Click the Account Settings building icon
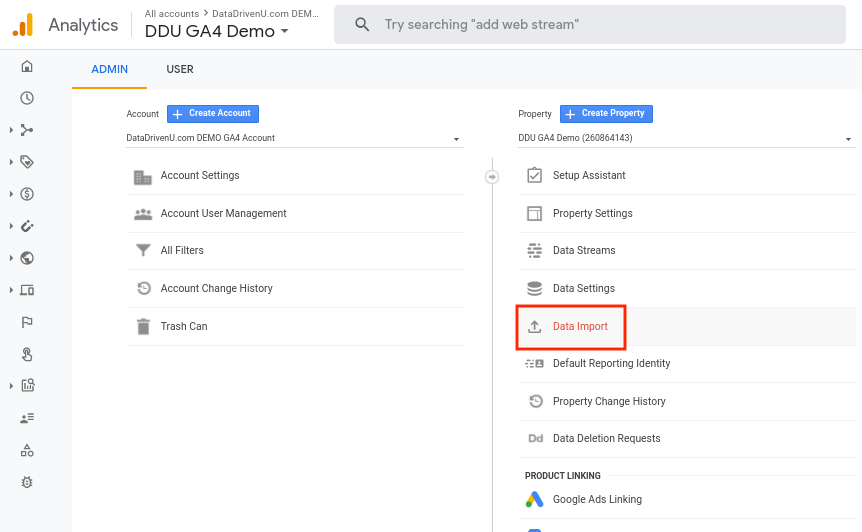Viewport: 862px width, 532px height. coord(143,177)
